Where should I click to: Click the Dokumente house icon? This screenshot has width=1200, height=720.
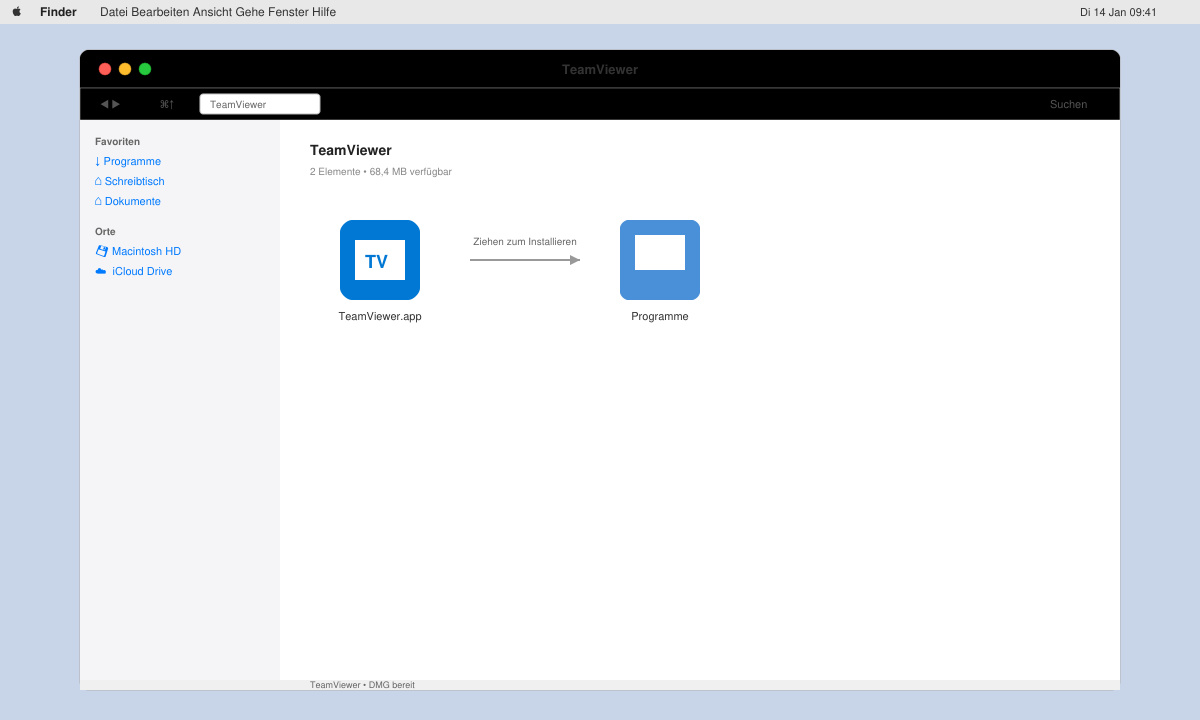pos(98,201)
